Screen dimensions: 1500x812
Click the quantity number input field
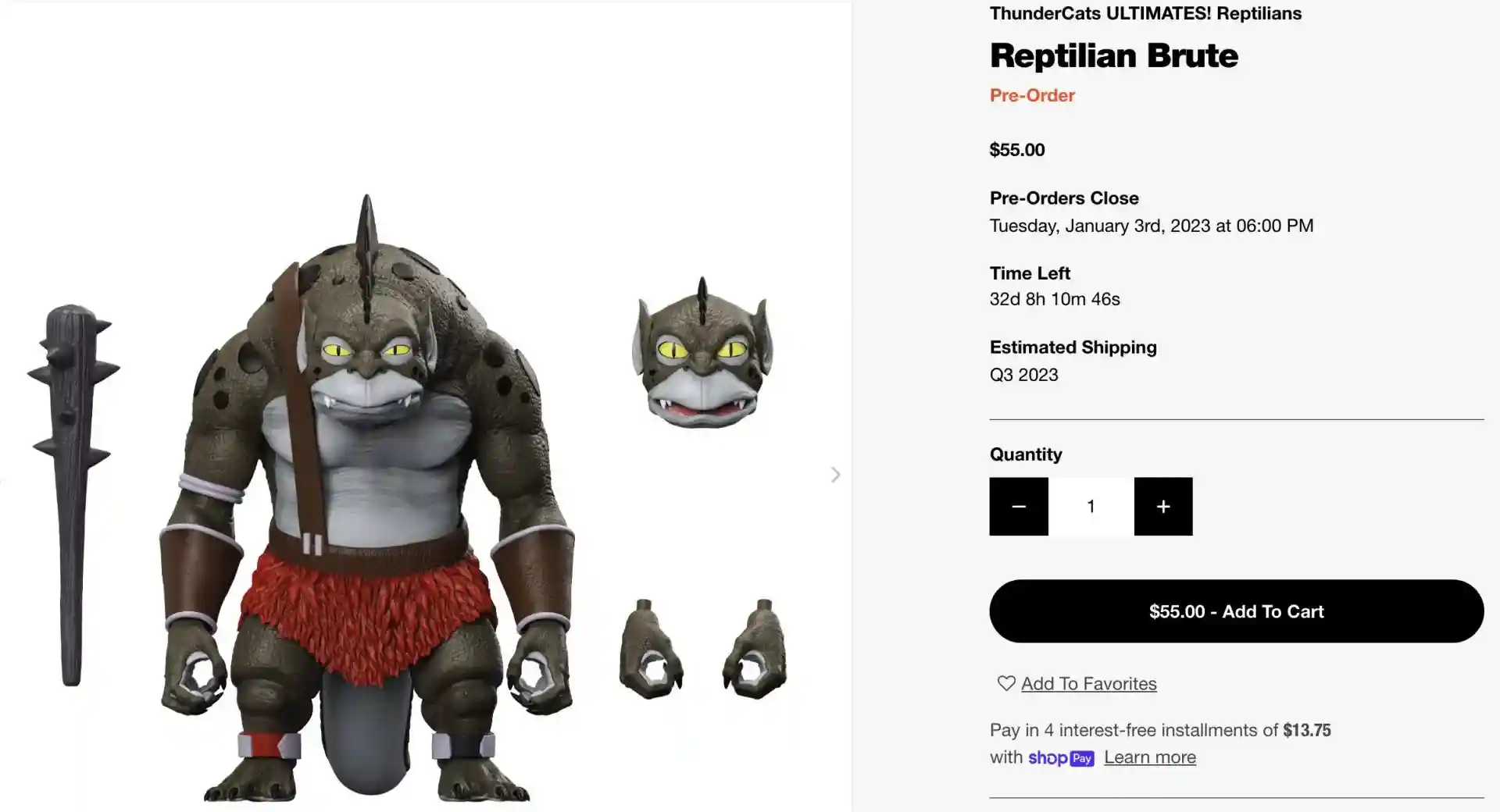1091,507
